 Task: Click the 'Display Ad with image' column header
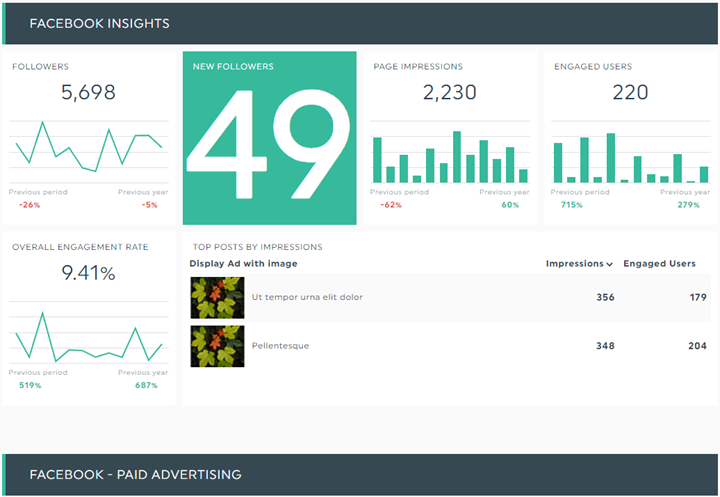pyautogui.click(x=243, y=264)
